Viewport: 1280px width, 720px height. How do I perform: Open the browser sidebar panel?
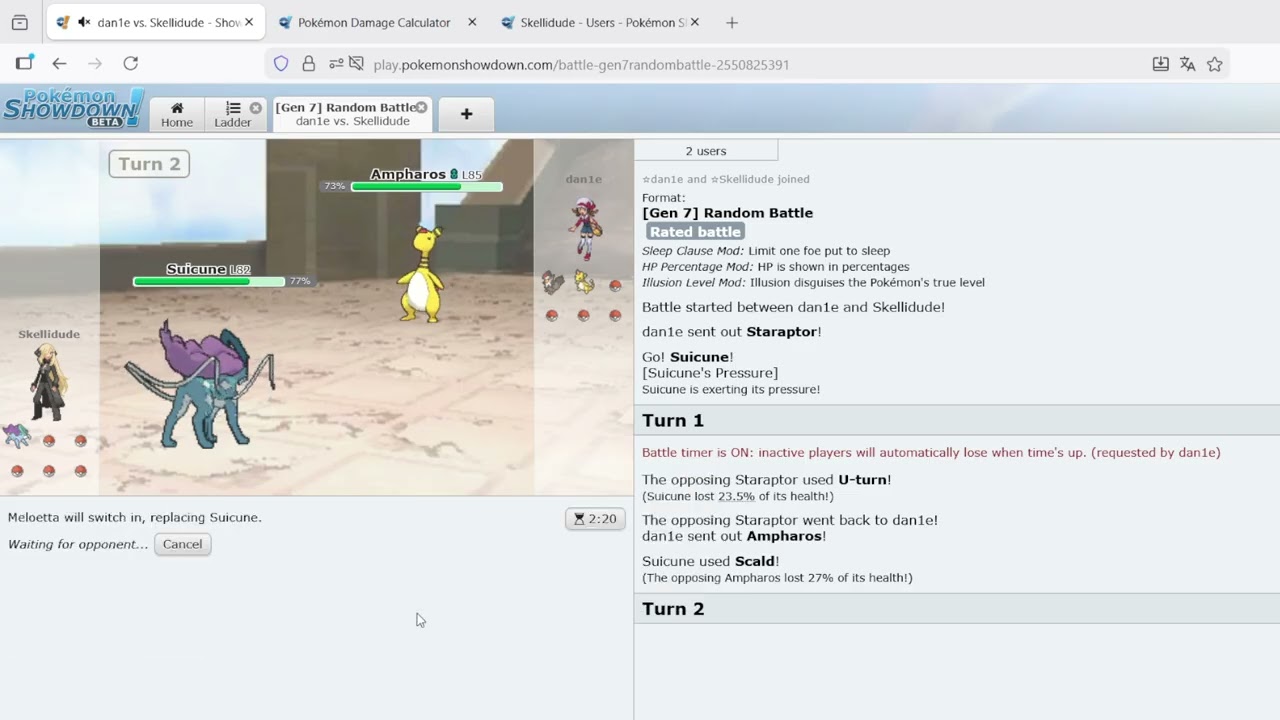coord(24,63)
